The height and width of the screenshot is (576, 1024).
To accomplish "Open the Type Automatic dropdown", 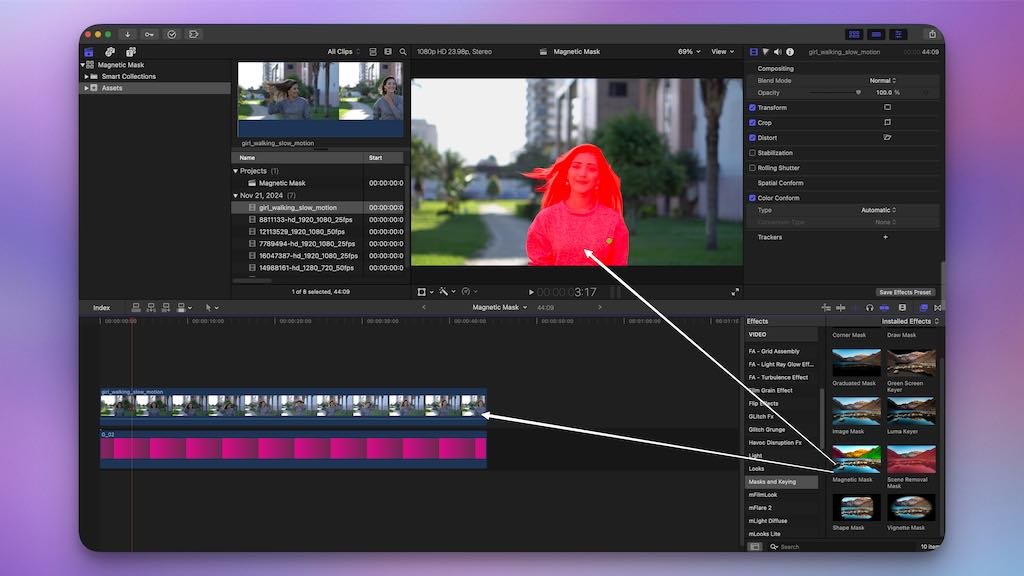I will tap(878, 210).
